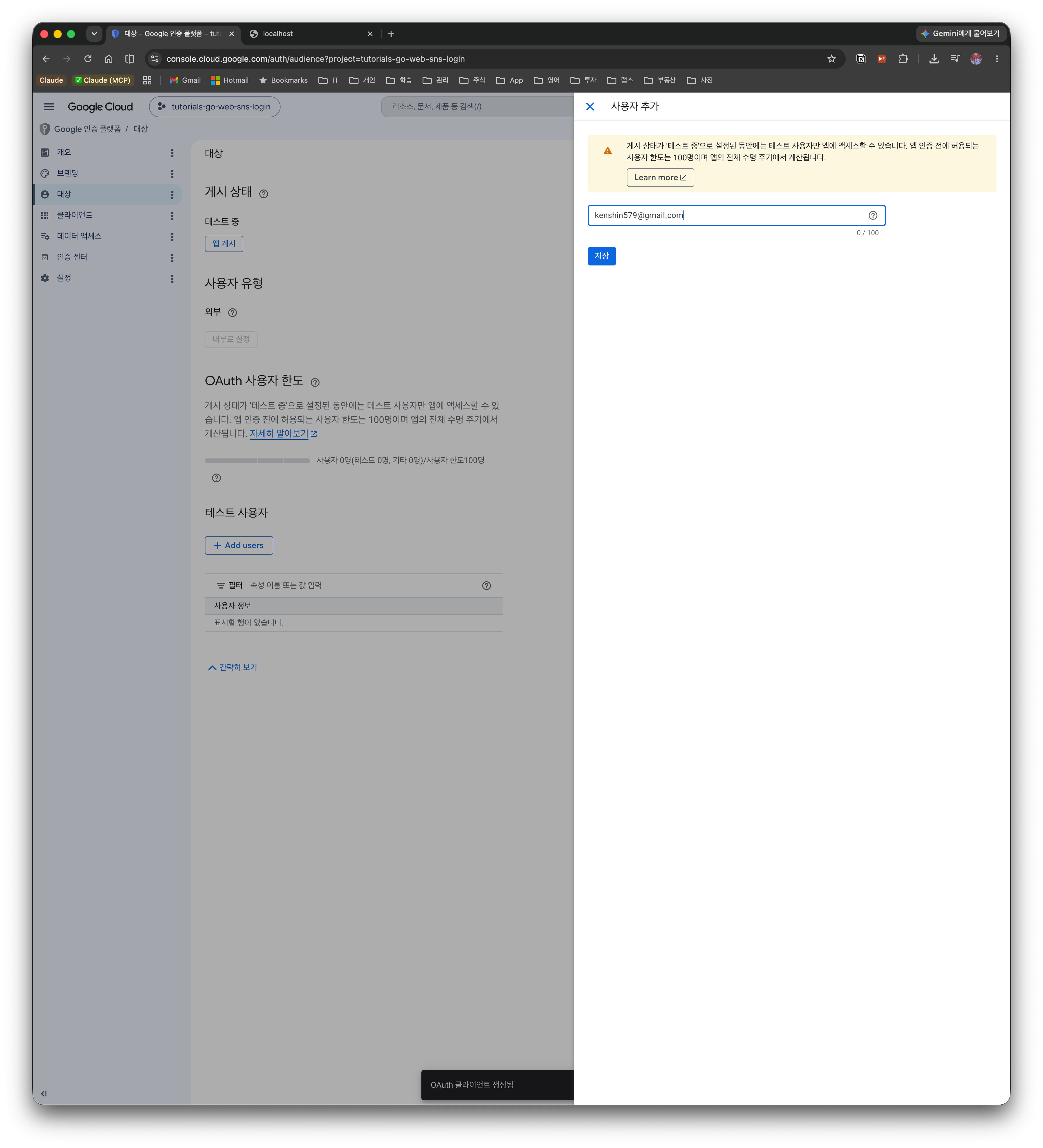The height and width of the screenshot is (1148, 1043).
Task: Click the user quota progress bar
Action: pos(257,461)
